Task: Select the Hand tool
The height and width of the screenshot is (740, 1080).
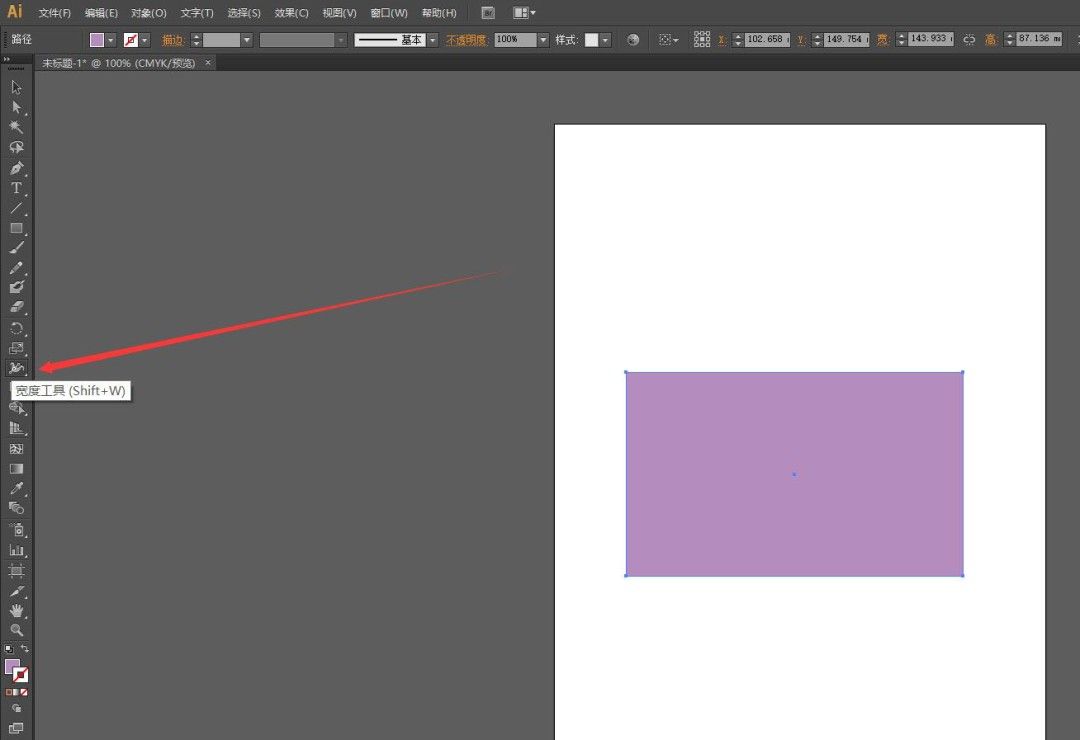Action: pyautogui.click(x=16, y=610)
